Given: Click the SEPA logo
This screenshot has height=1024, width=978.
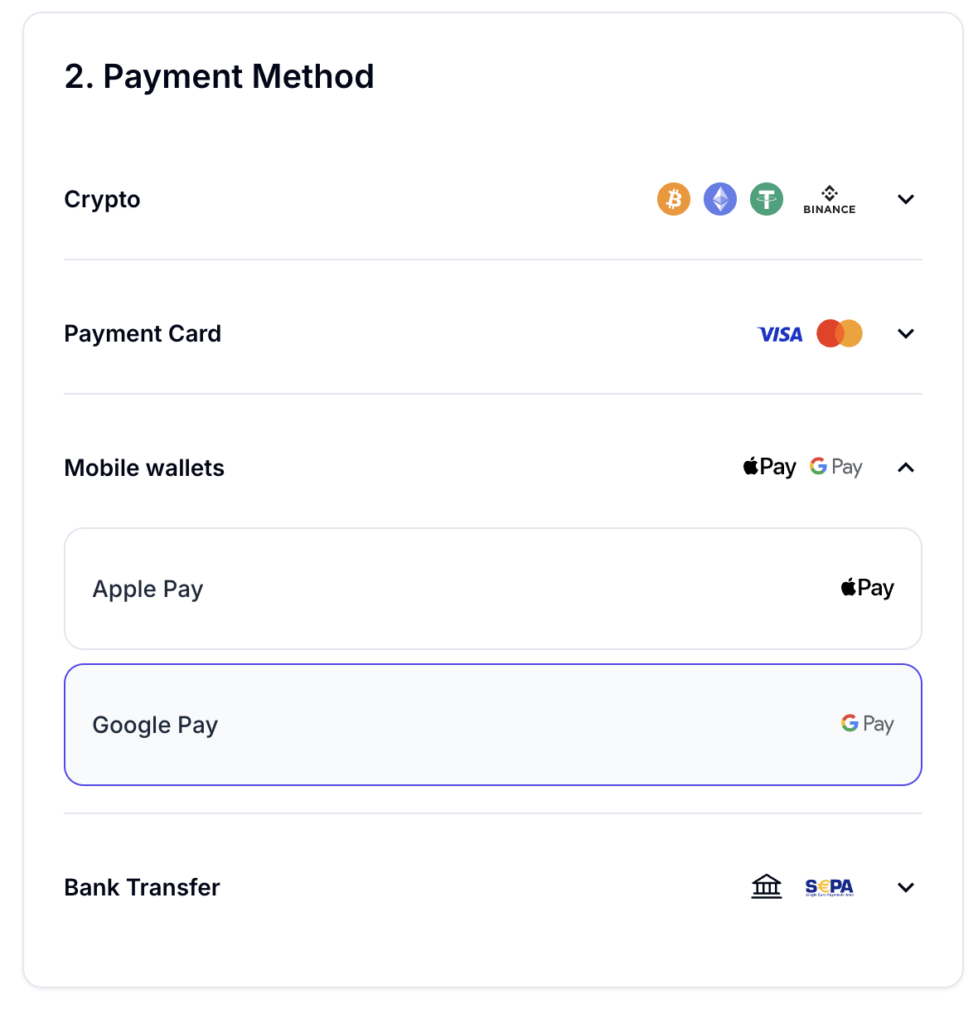Looking at the screenshot, I should click(829, 887).
